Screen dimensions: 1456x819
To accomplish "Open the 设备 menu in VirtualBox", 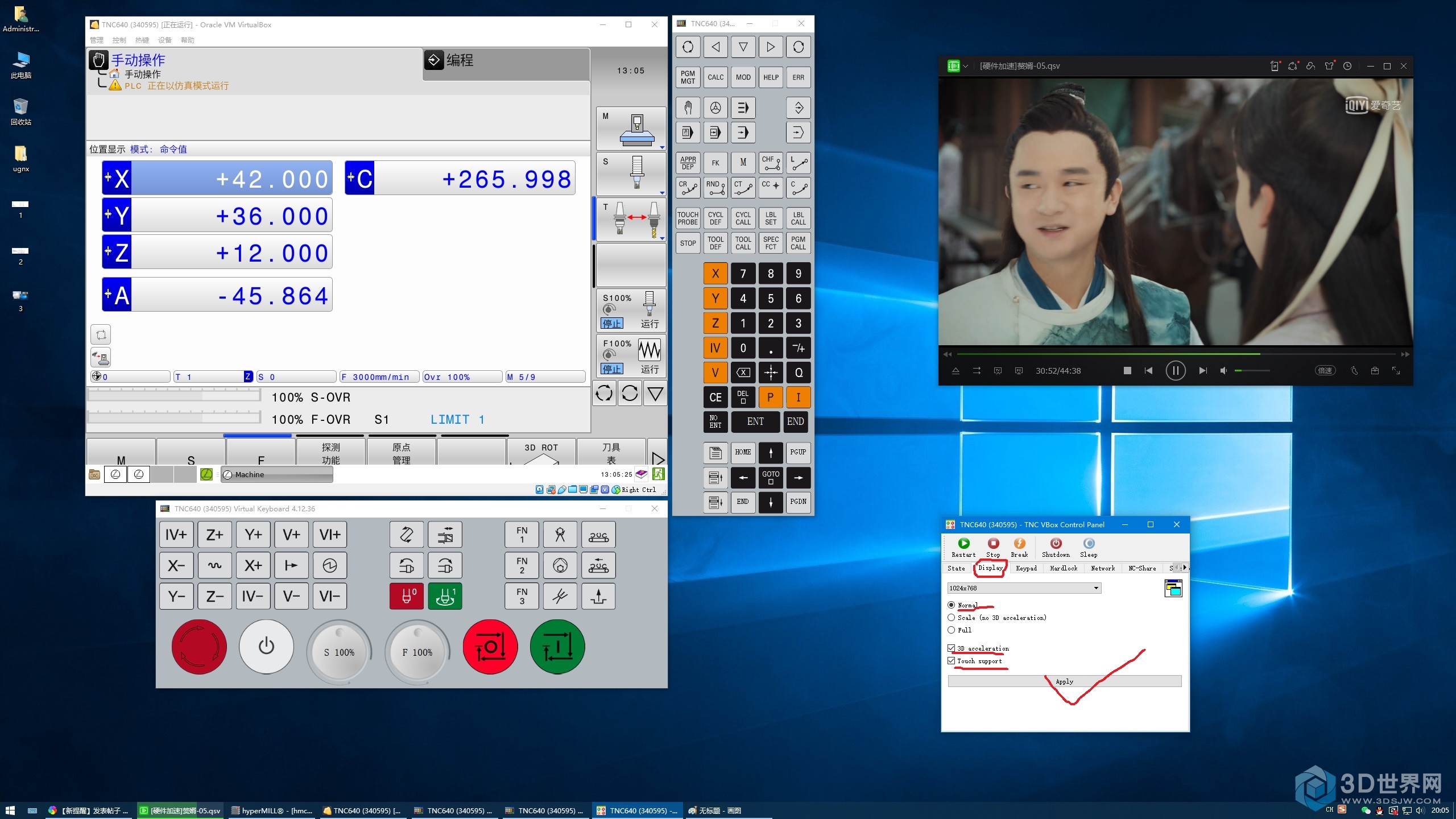I will coord(164,40).
